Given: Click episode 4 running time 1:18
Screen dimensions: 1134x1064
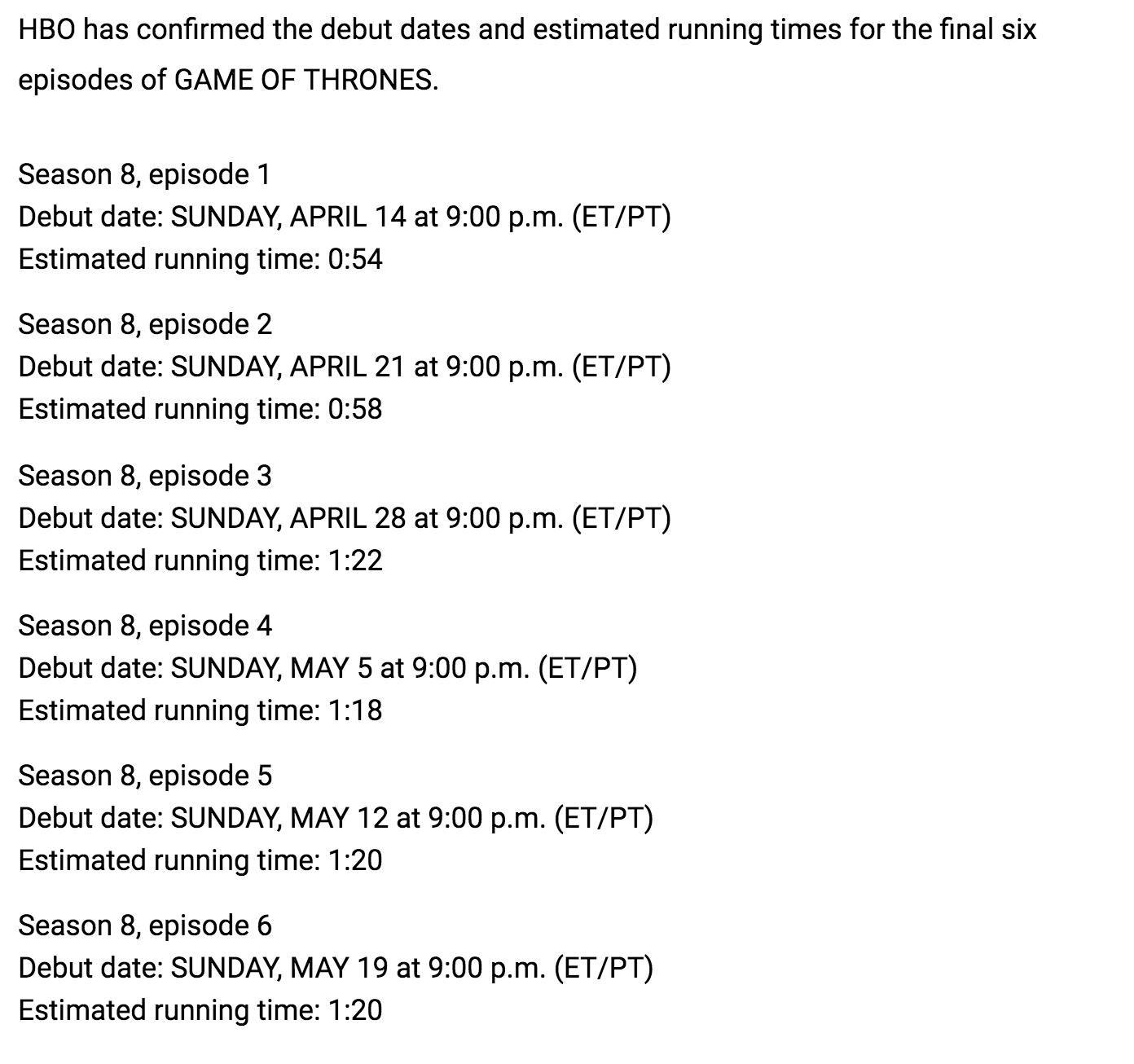Looking at the screenshot, I should pyautogui.click(x=200, y=710).
